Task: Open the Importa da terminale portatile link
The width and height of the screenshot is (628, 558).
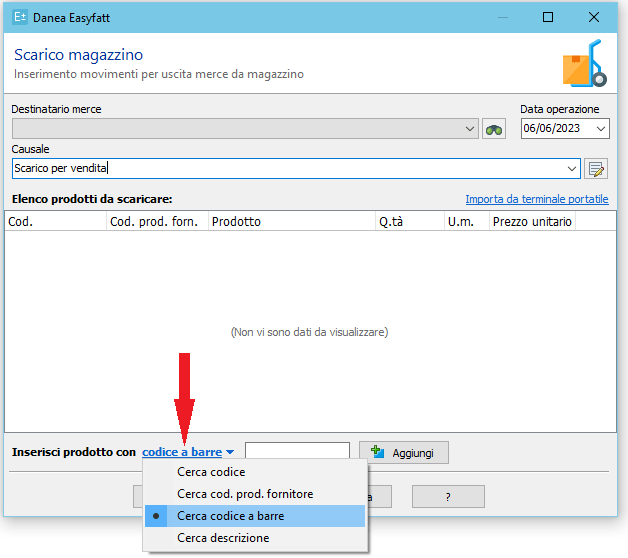Action: pyautogui.click(x=536, y=199)
